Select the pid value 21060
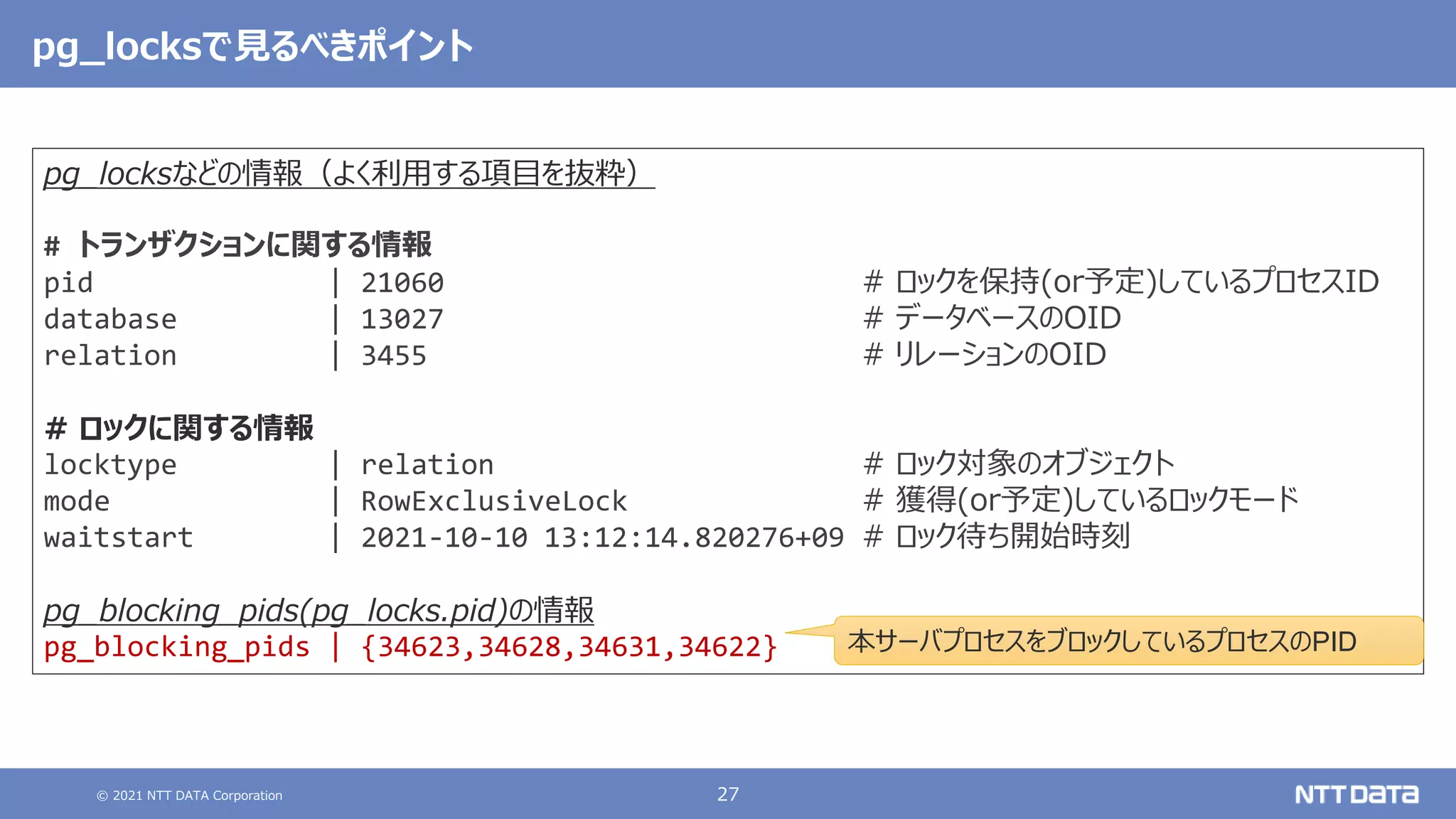This screenshot has width=1456, height=819. coord(402,283)
